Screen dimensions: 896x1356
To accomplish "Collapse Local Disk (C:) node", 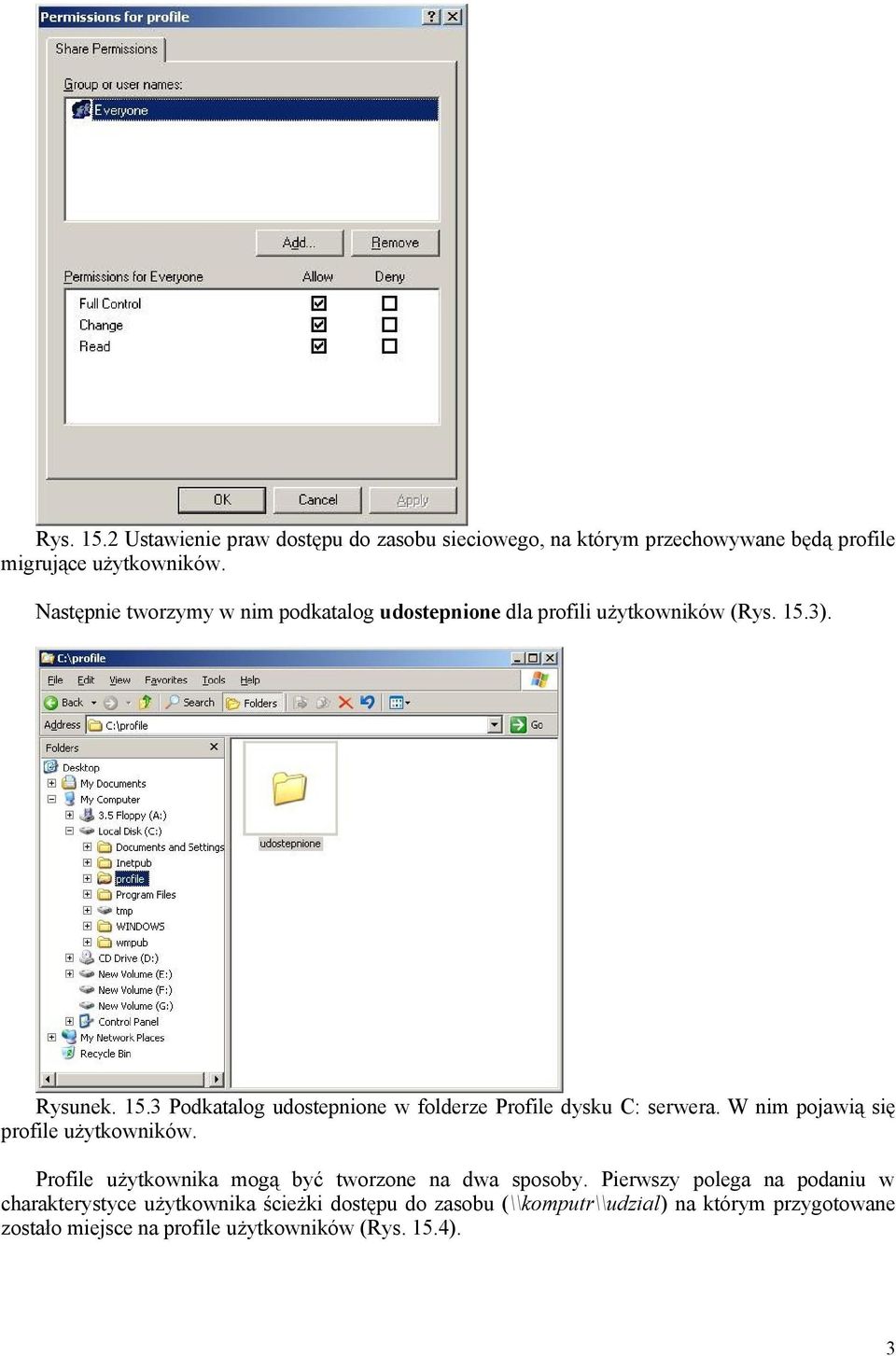I will 69,832.
